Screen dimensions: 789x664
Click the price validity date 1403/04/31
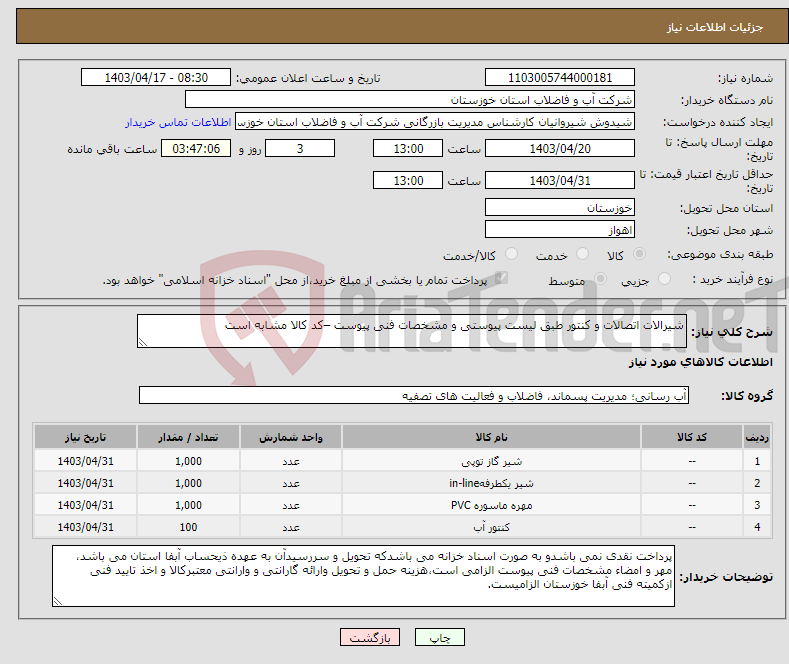(x=560, y=180)
